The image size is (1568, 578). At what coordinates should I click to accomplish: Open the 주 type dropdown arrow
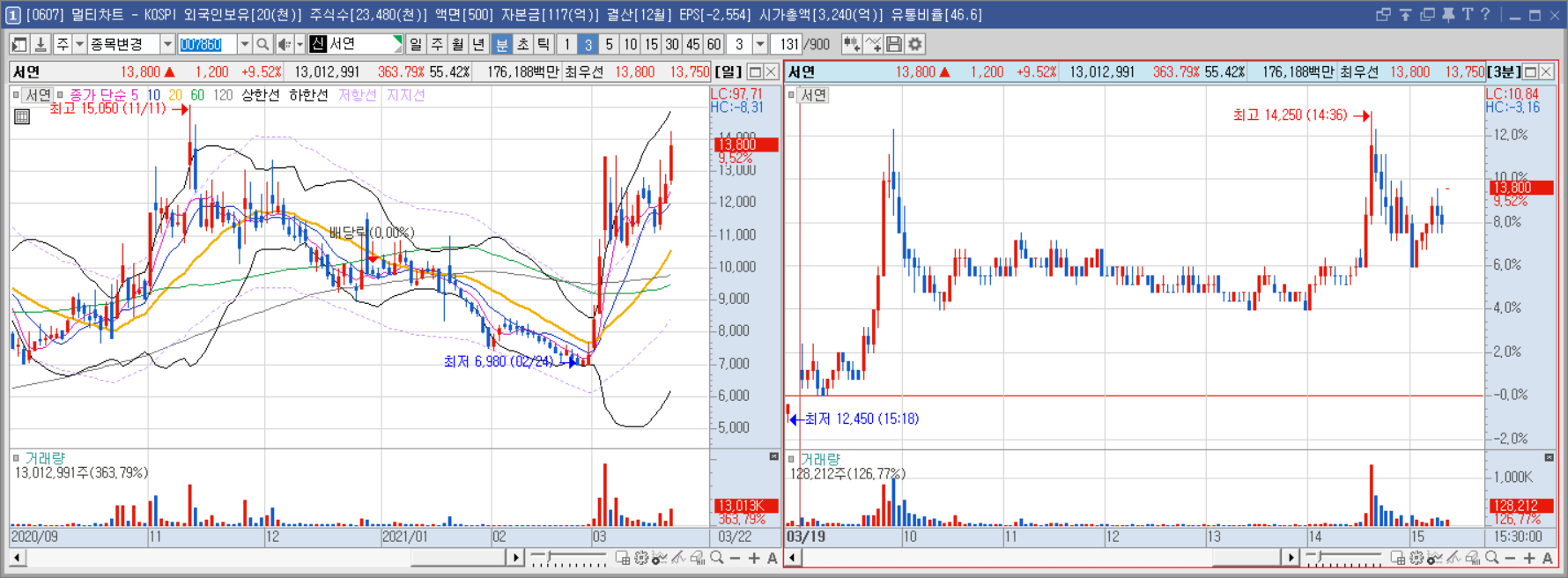click(79, 44)
